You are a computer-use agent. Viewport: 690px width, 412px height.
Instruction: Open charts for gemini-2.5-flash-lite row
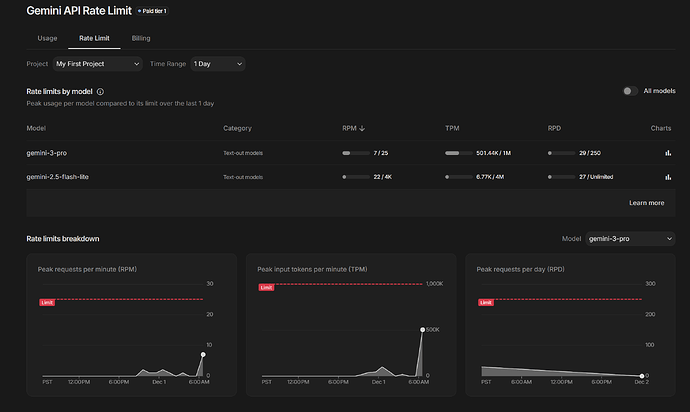pos(668,177)
